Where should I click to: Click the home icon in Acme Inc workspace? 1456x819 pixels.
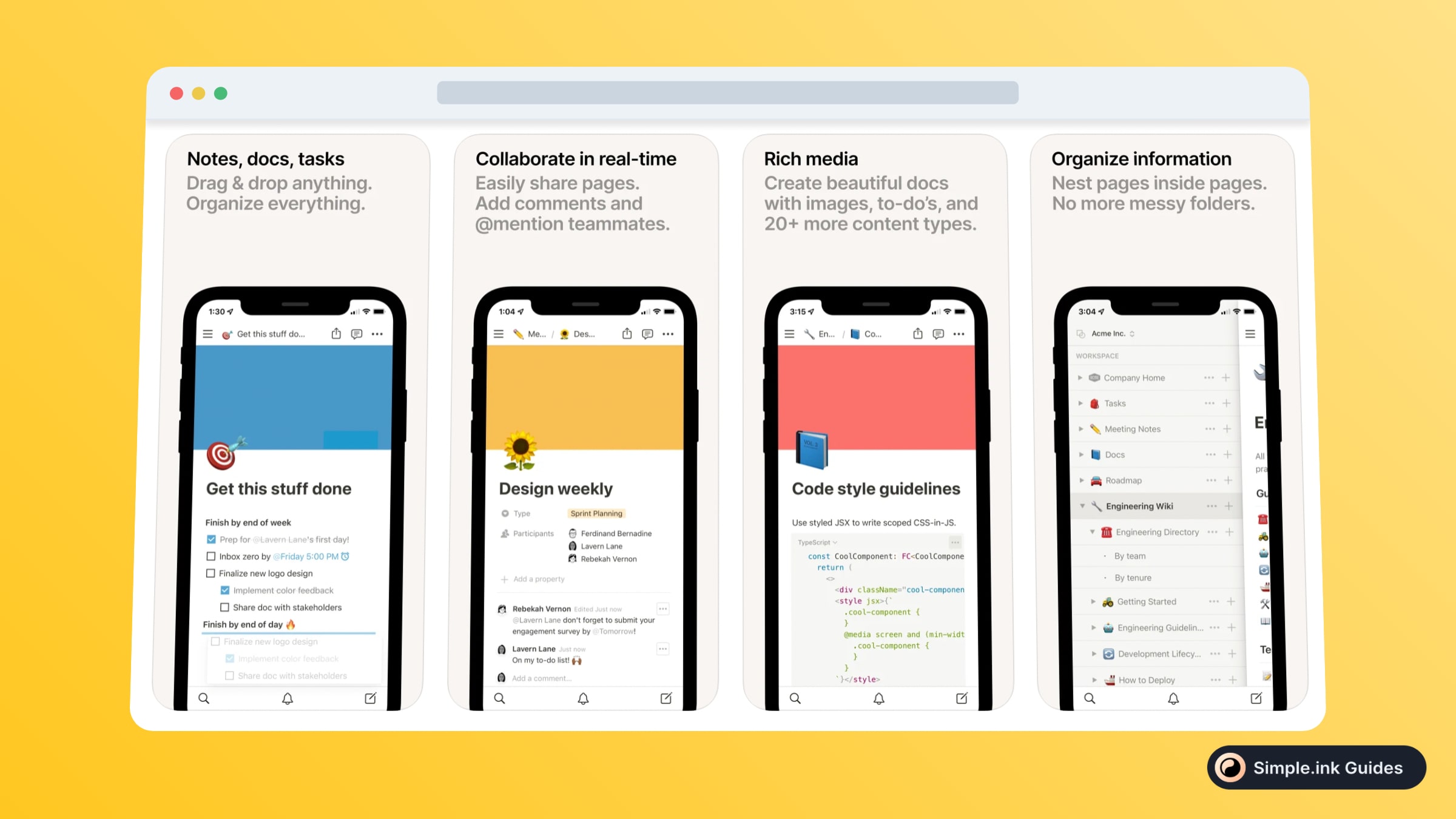click(x=1094, y=378)
